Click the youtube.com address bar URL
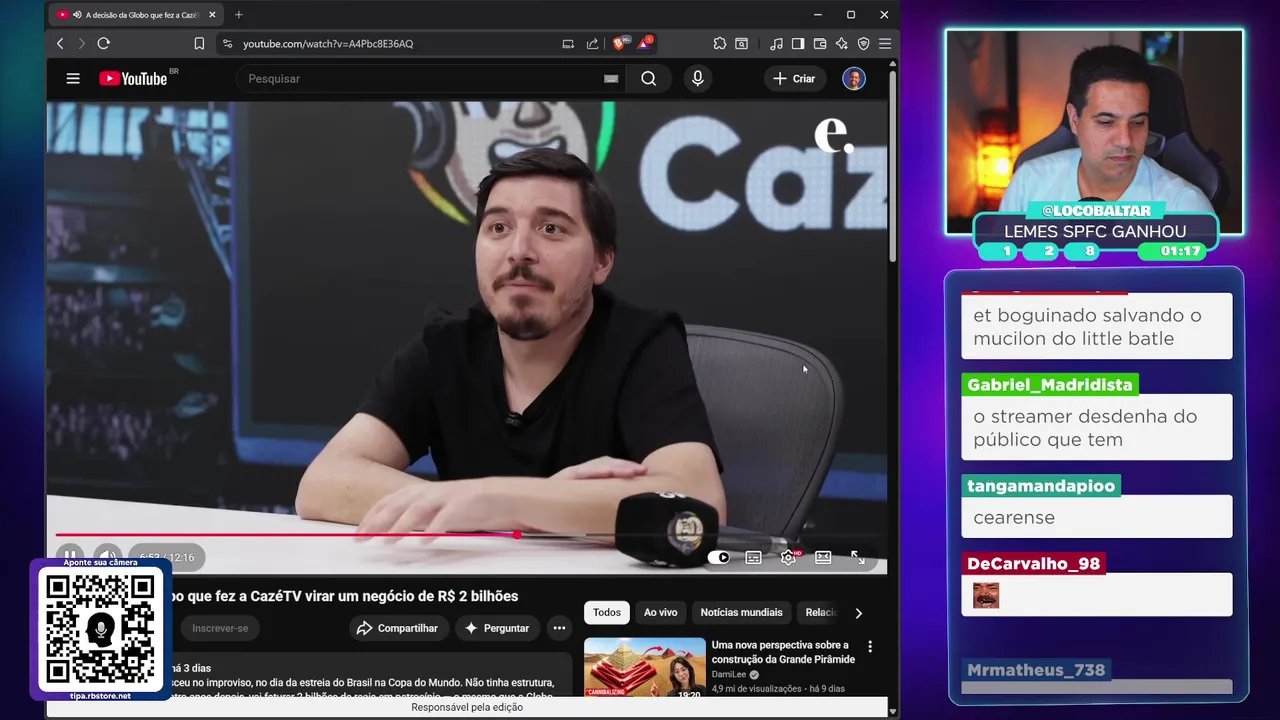Viewport: 1280px width, 720px height. click(x=328, y=44)
